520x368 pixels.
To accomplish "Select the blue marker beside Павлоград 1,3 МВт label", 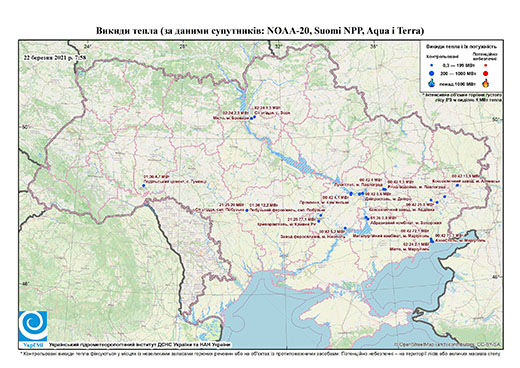I will (x=385, y=189).
